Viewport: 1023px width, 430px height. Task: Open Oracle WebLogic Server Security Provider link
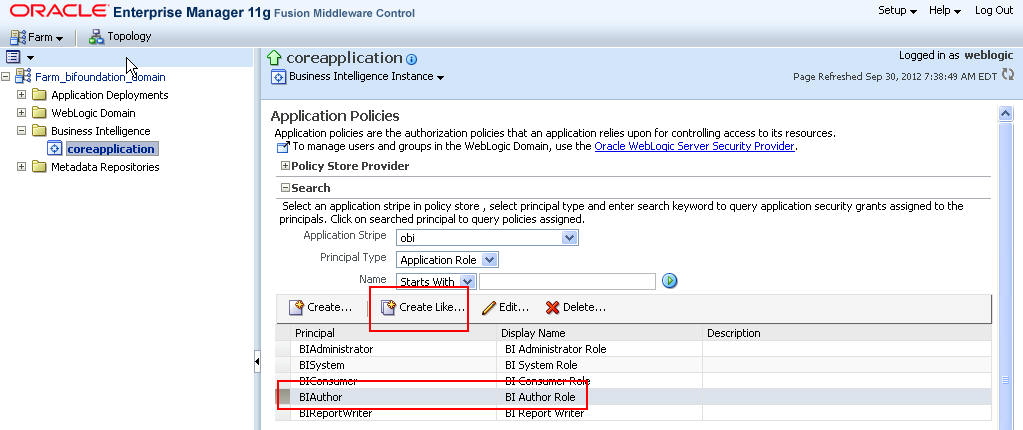(694, 146)
